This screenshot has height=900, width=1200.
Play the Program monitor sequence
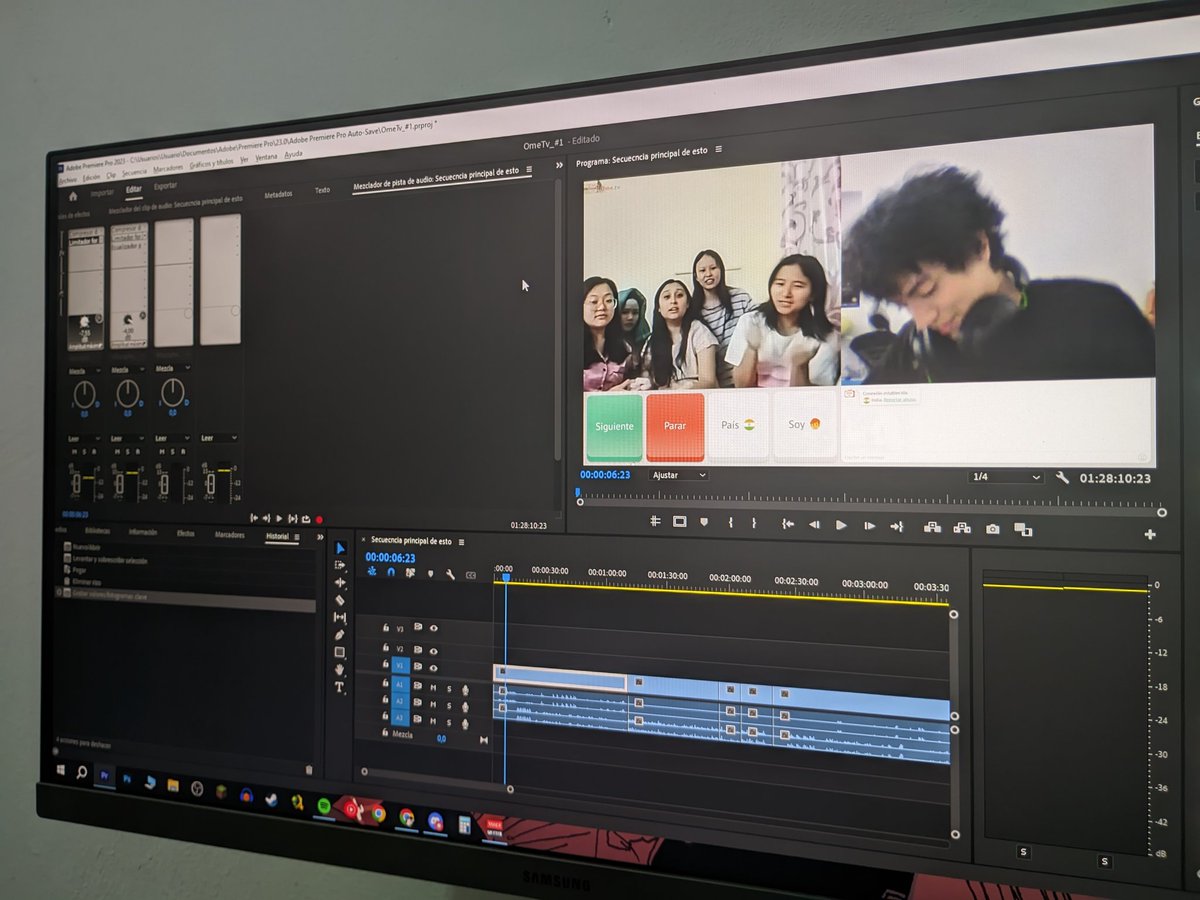click(842, 525)
